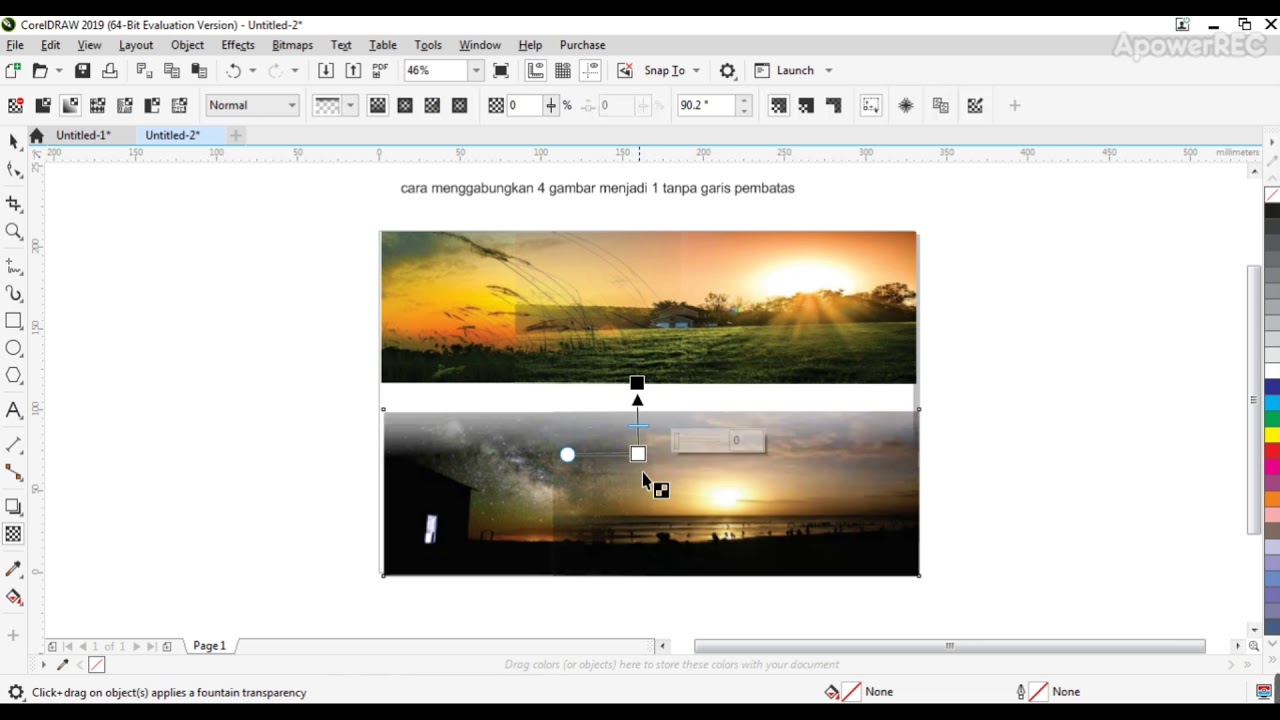The width and height of the screenshot is (1280, 720).
Task: Select the Connector tool
Action: point(14,472)
